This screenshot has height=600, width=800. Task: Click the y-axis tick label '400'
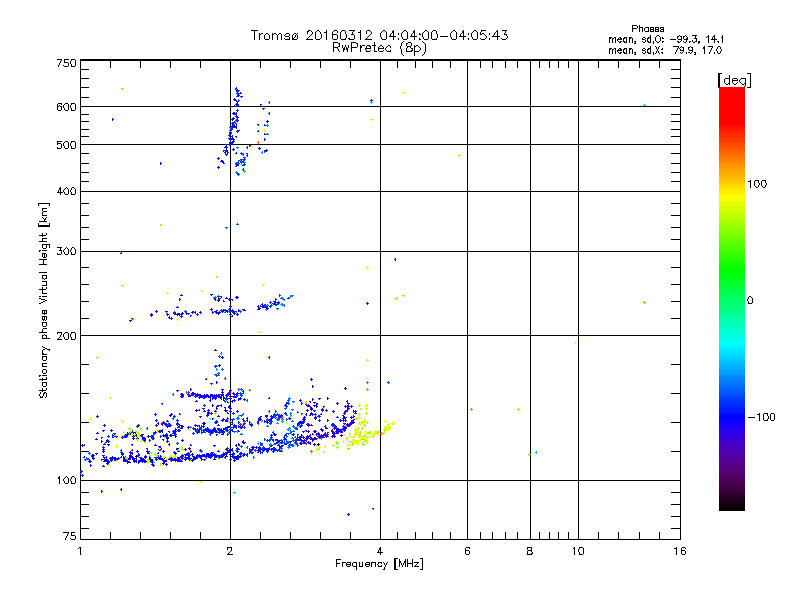coord(66,191)
